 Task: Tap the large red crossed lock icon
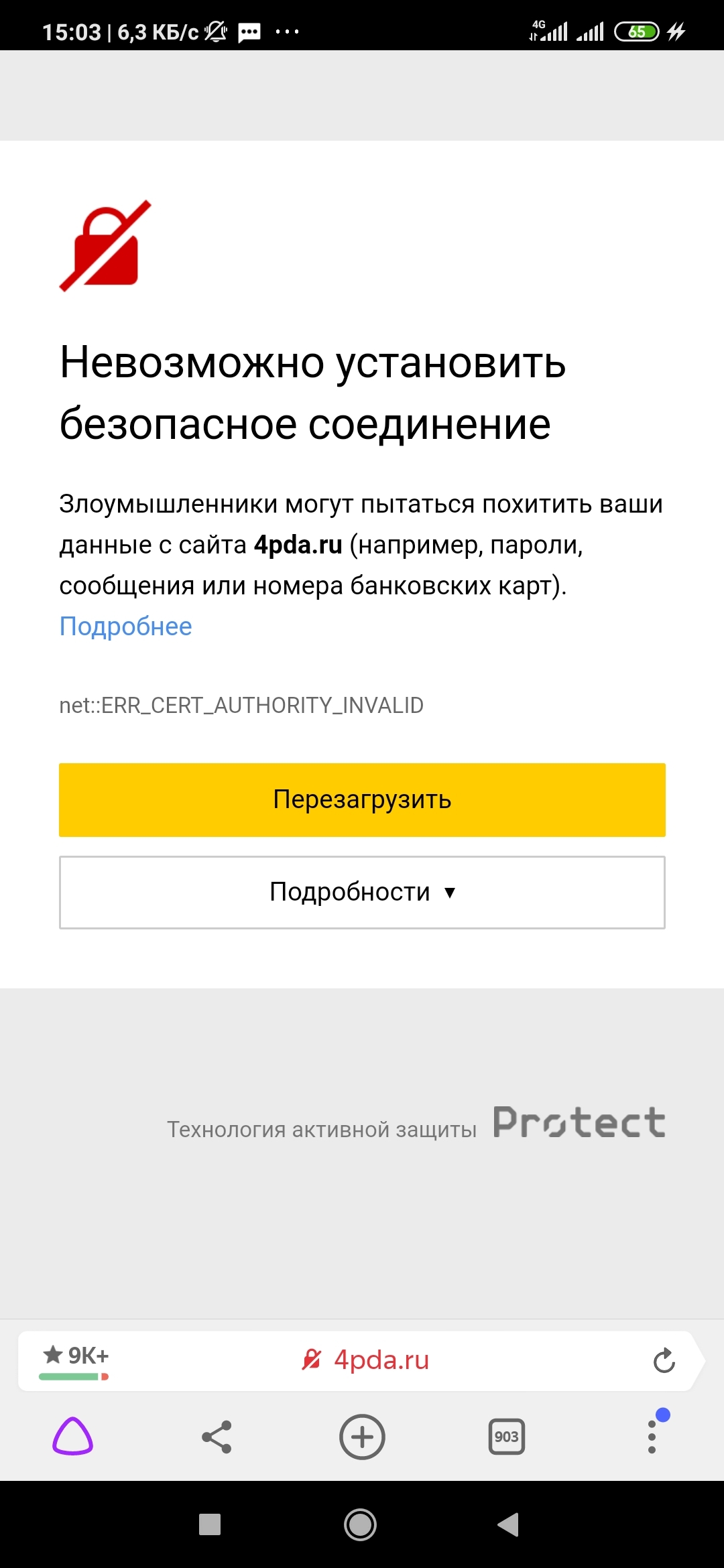click(105, 246)
